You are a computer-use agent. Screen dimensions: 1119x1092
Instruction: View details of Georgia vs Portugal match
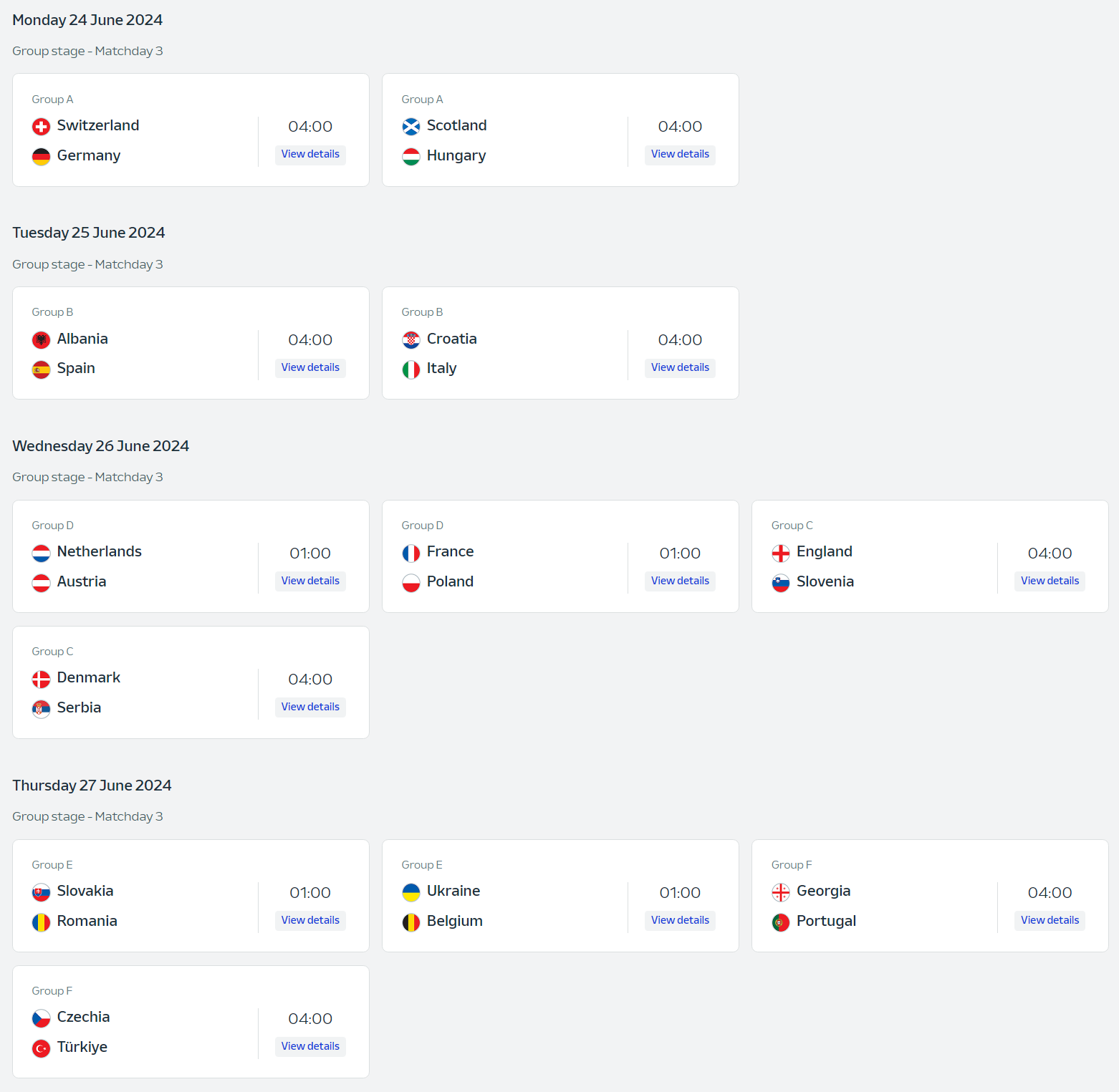1050,920
